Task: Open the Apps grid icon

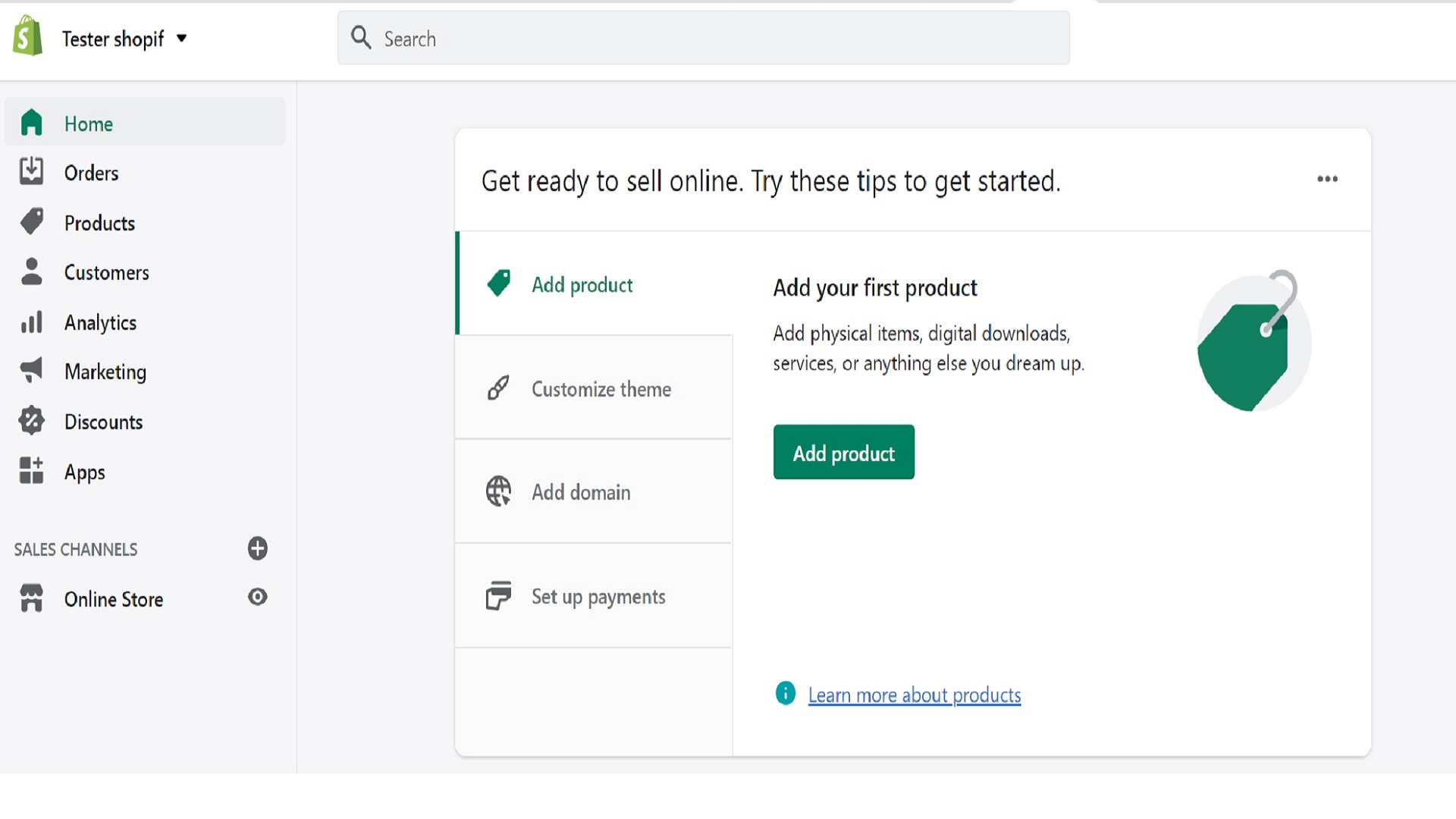Action: pos(31,470)
